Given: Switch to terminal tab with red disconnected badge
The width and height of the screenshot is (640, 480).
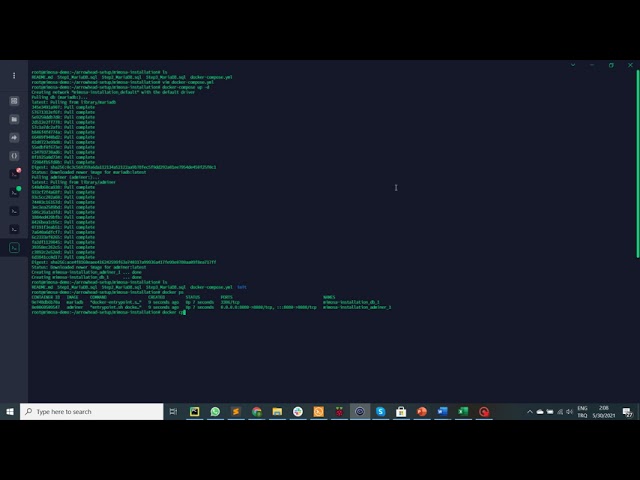Looking at the screenshot, I should (15, 173).
